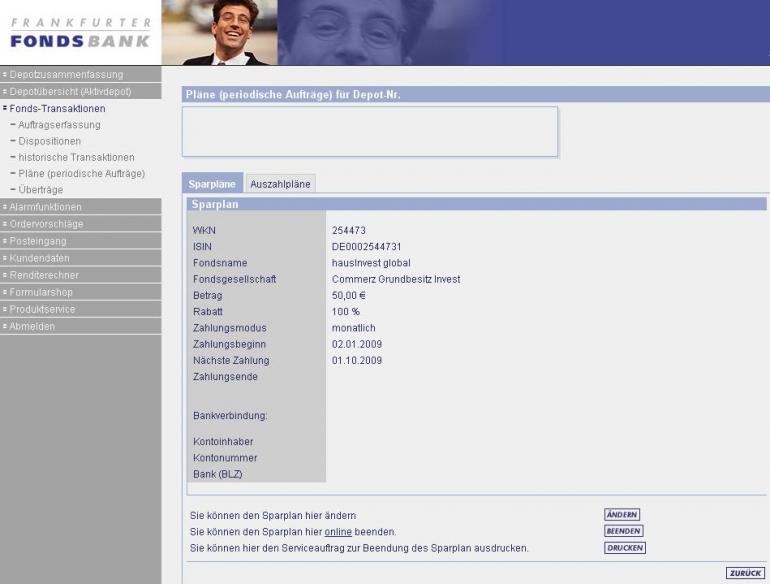The height and width of the screenshot is (584, 770).
Task: Open Renditerechner menu item
Action: (81, 275)
